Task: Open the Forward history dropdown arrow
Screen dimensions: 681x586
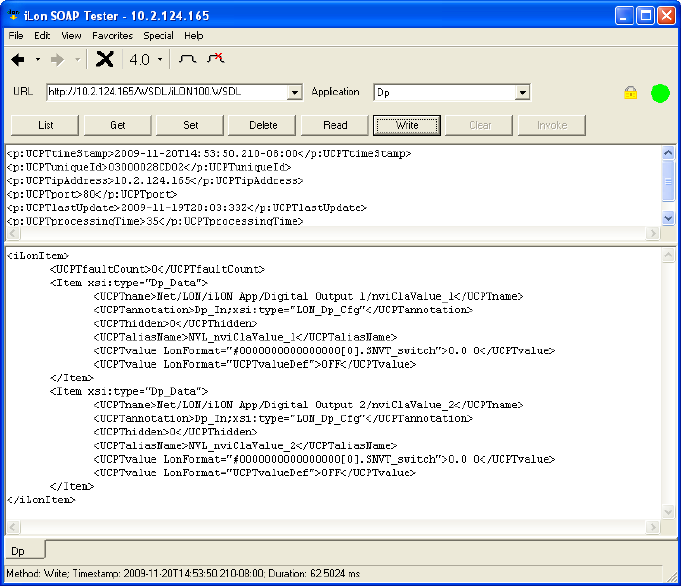Action: (x=77, y=60)
